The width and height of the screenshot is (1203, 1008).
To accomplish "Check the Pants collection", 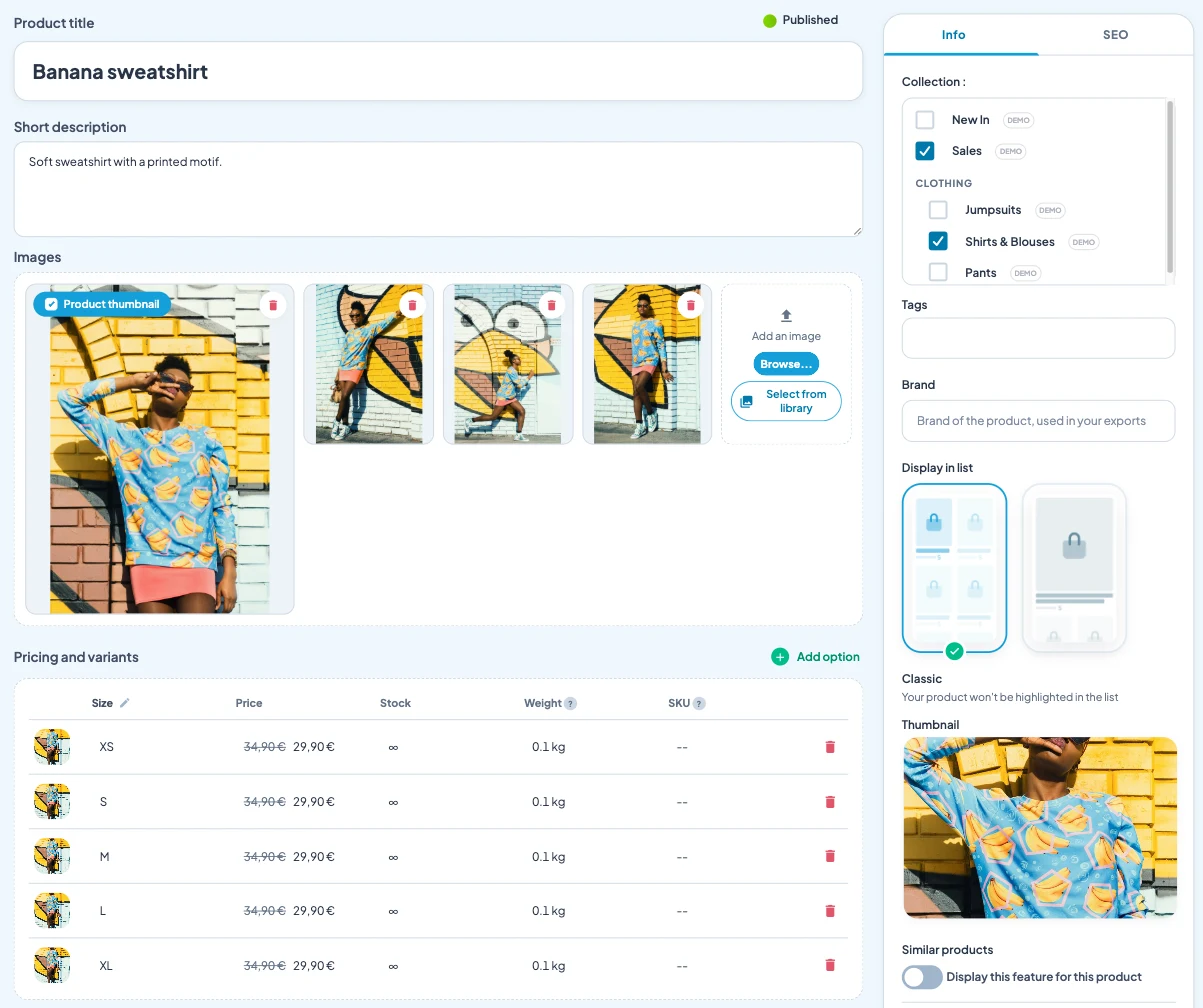I will [938, 272].
